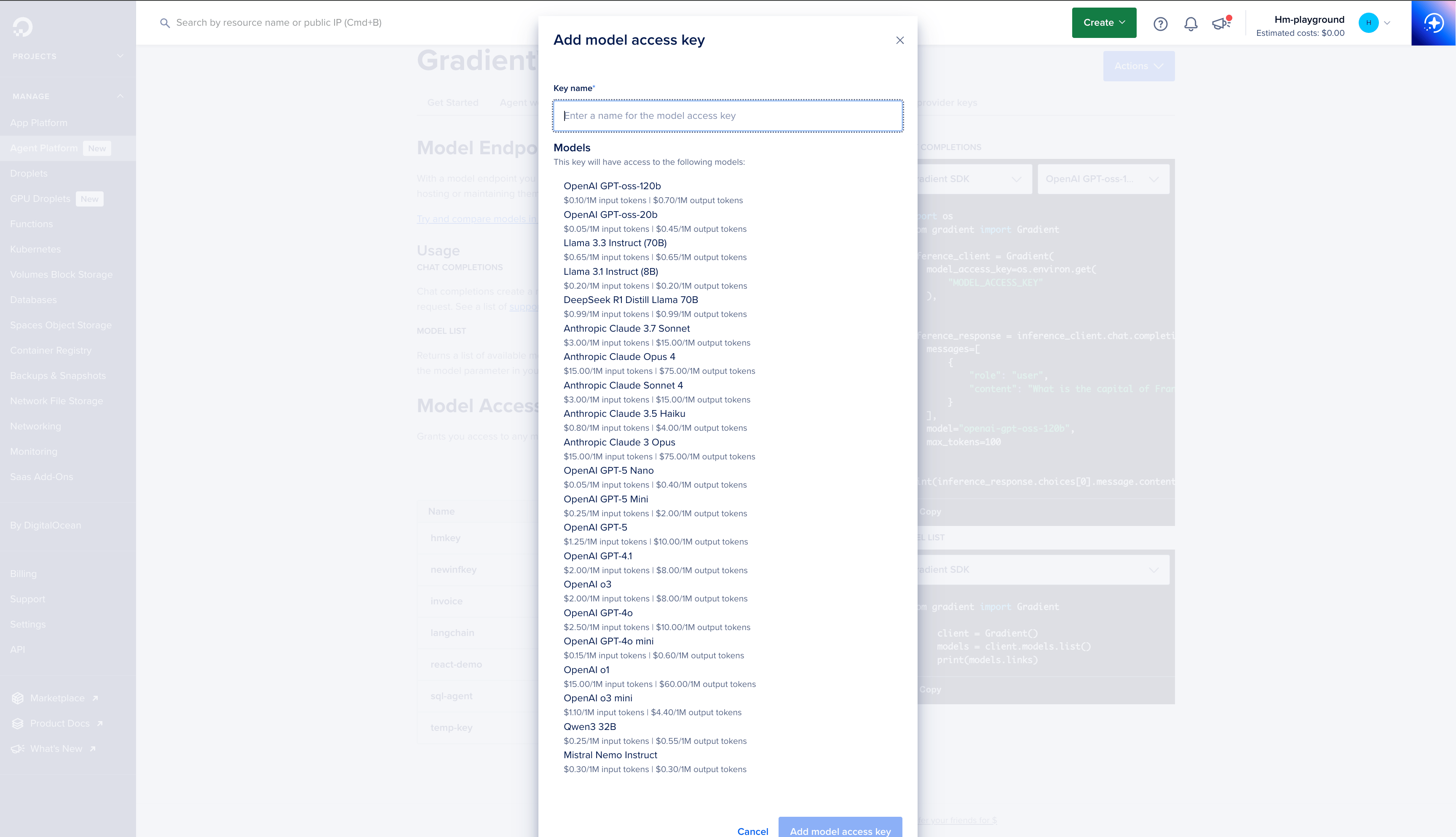Open the help question mark icon
Screen dimensions: 1456x837
pyautogui.click(x=1160, y=24)
